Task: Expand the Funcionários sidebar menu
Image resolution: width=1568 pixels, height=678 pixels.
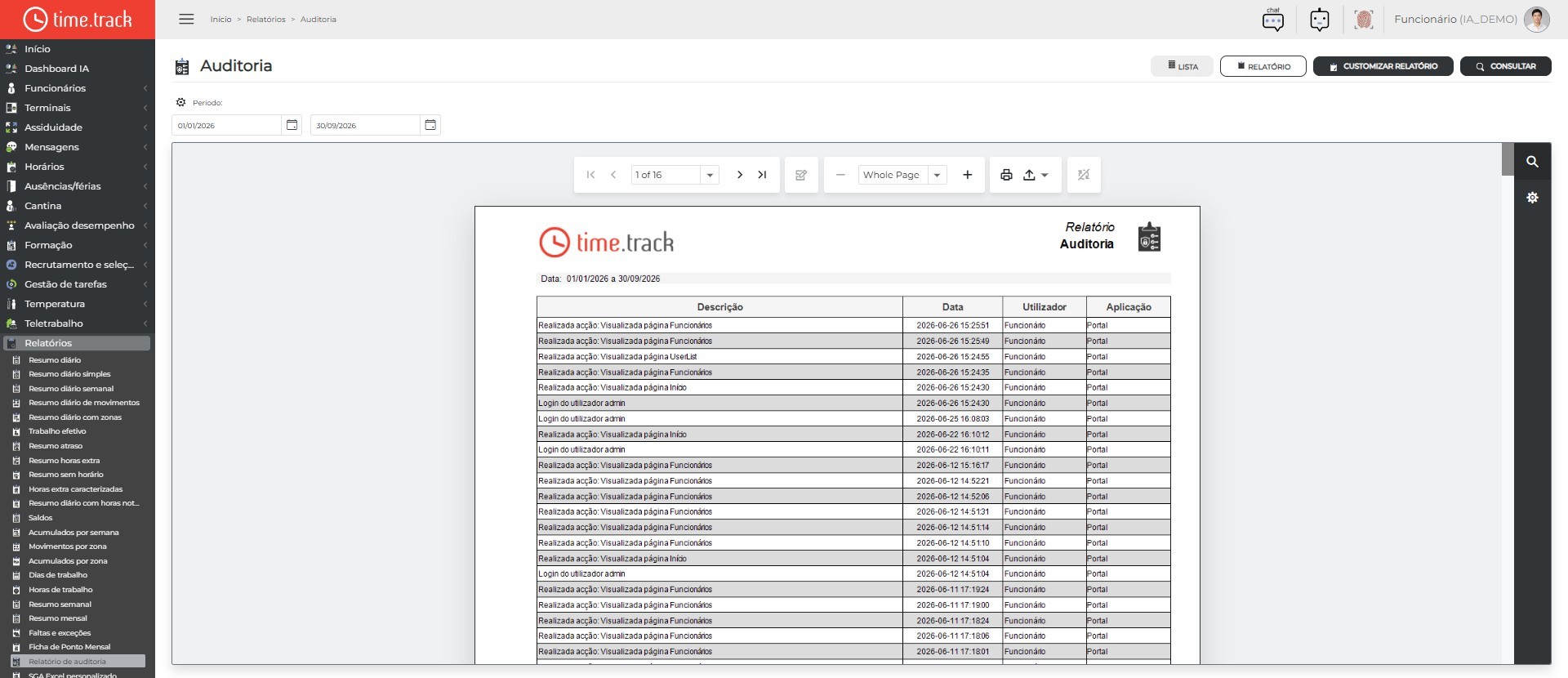Action: (x=77, y=88)
